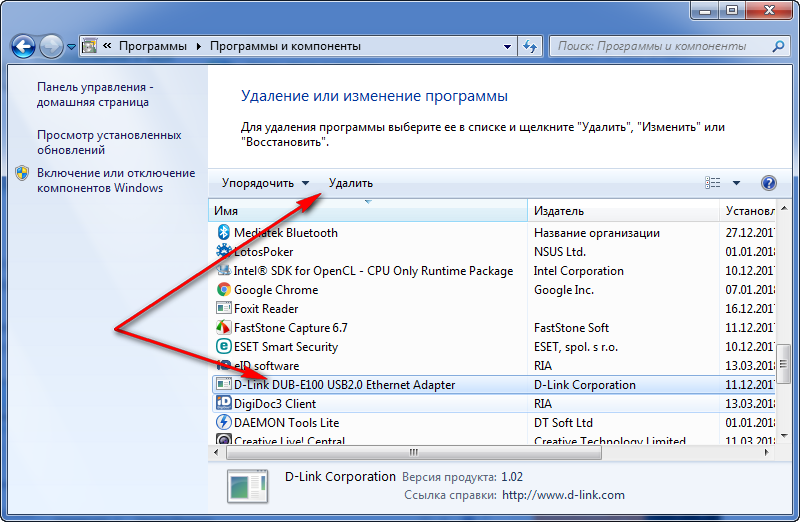Select Google Chrome program name
800x522 pixels.
point(276,289)
